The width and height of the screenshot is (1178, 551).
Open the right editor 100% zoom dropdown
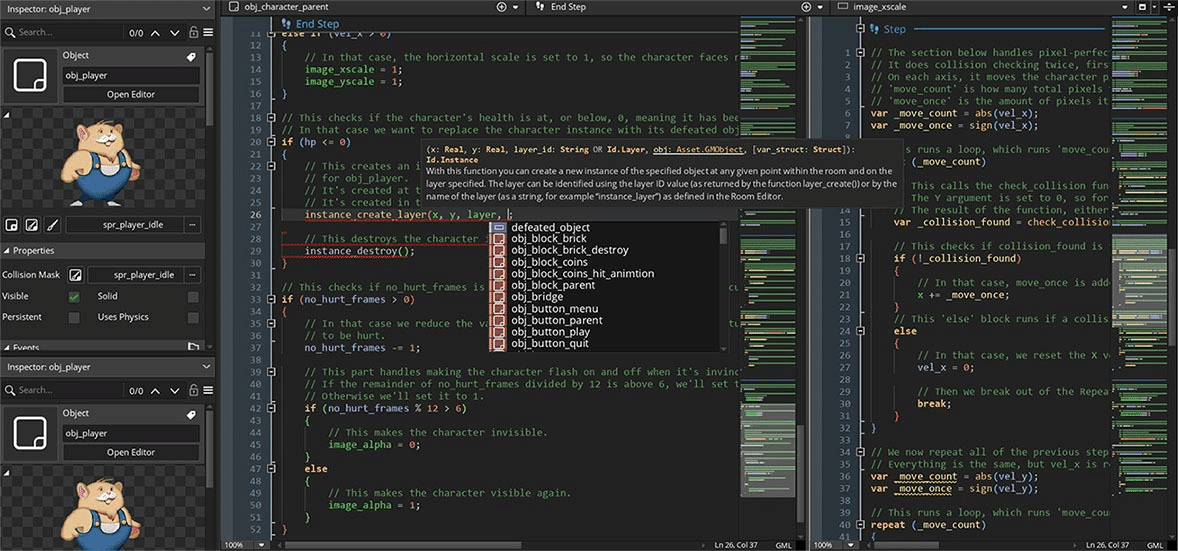[851, 544]
